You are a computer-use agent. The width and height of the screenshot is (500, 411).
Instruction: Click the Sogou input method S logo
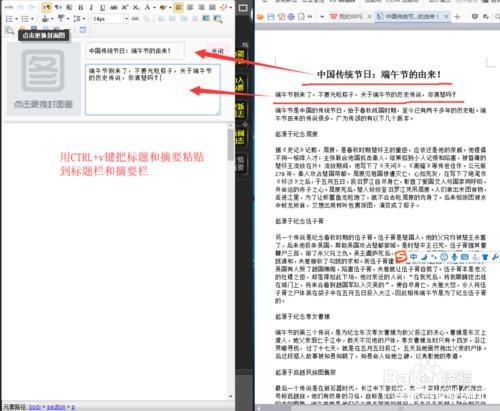401,256
